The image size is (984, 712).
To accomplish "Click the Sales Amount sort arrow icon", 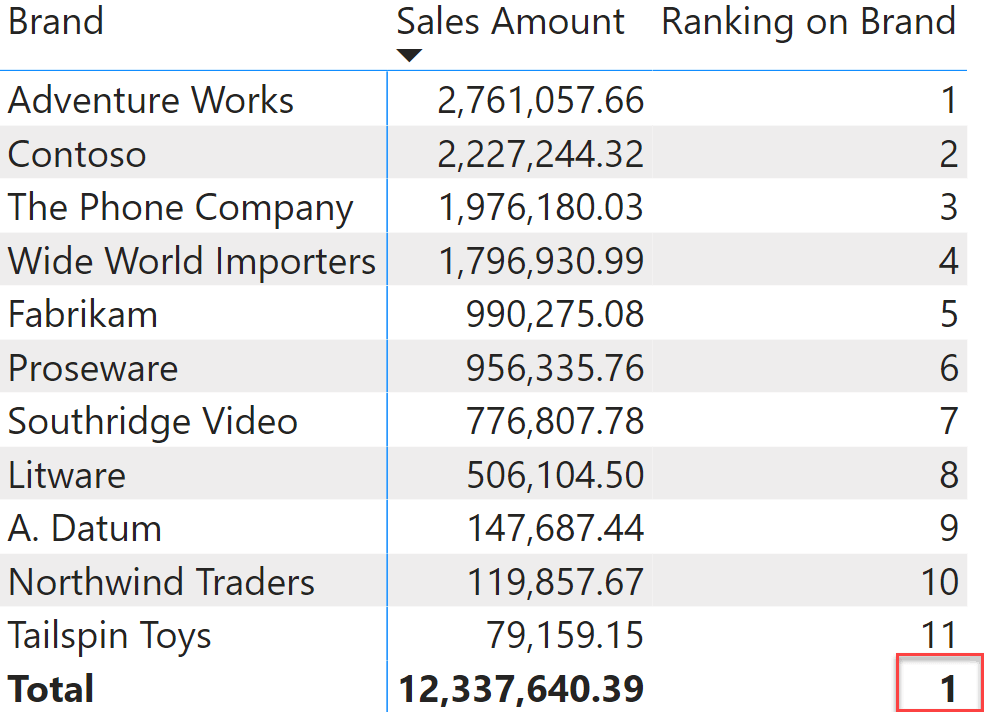I will click(409, 56).
